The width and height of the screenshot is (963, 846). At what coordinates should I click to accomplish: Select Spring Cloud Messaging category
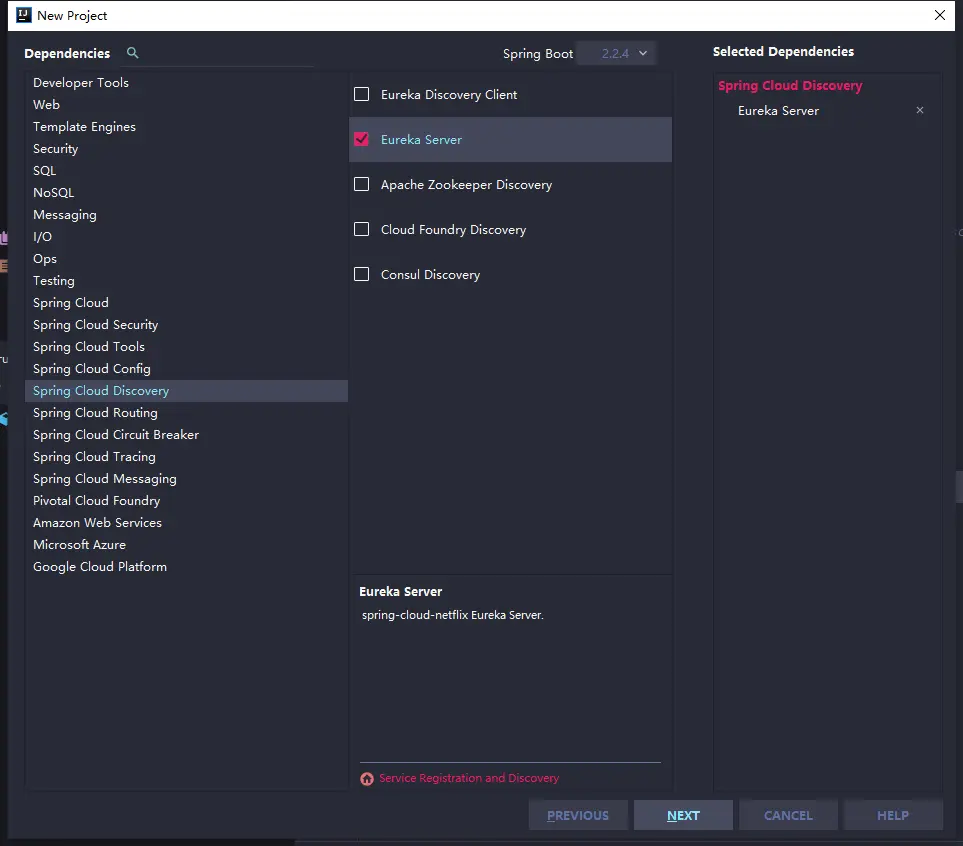(187, 479)
